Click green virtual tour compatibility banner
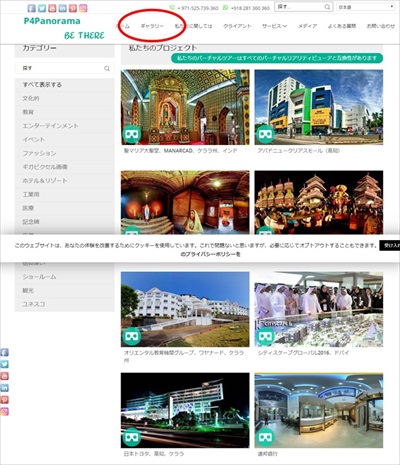400x465 pixels. click(x=277, y=58)
